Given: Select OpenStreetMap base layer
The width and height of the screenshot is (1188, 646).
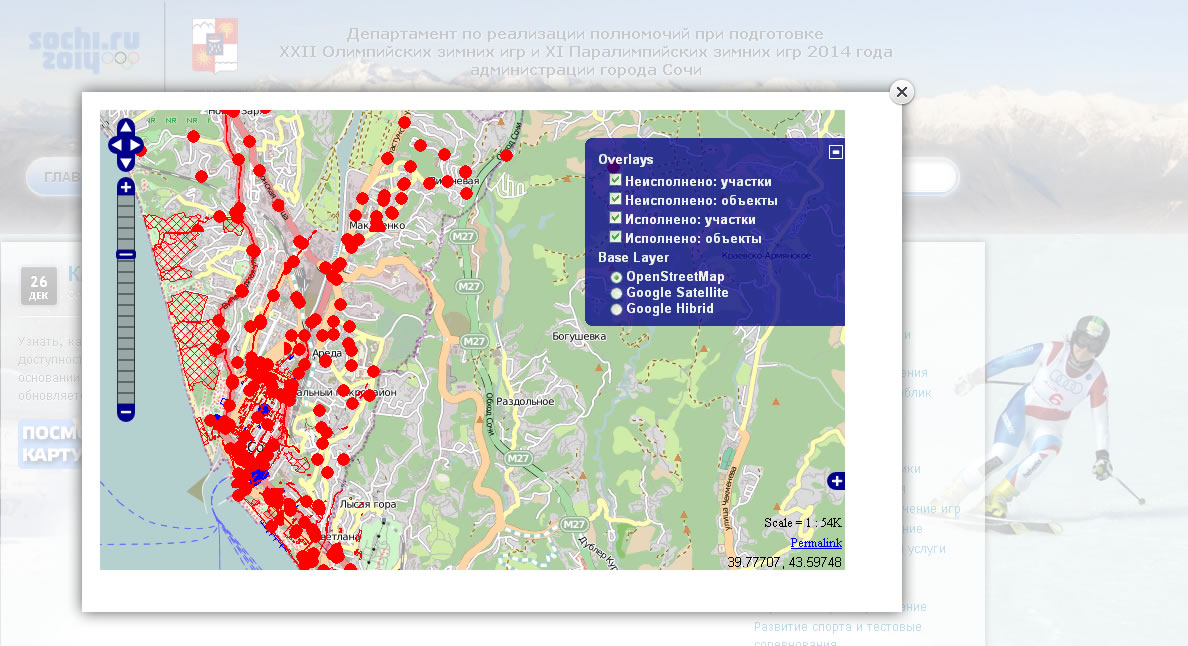Looking at the screenshot, I should pyautogui.click(x=617, y=277).
